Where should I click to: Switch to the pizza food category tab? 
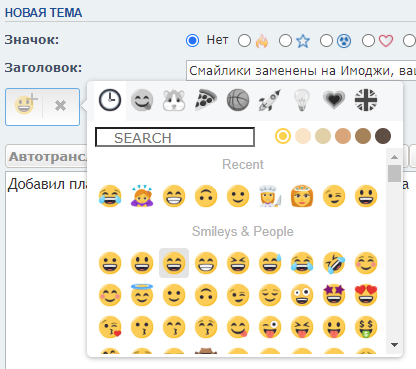click(x=206, y=100)
